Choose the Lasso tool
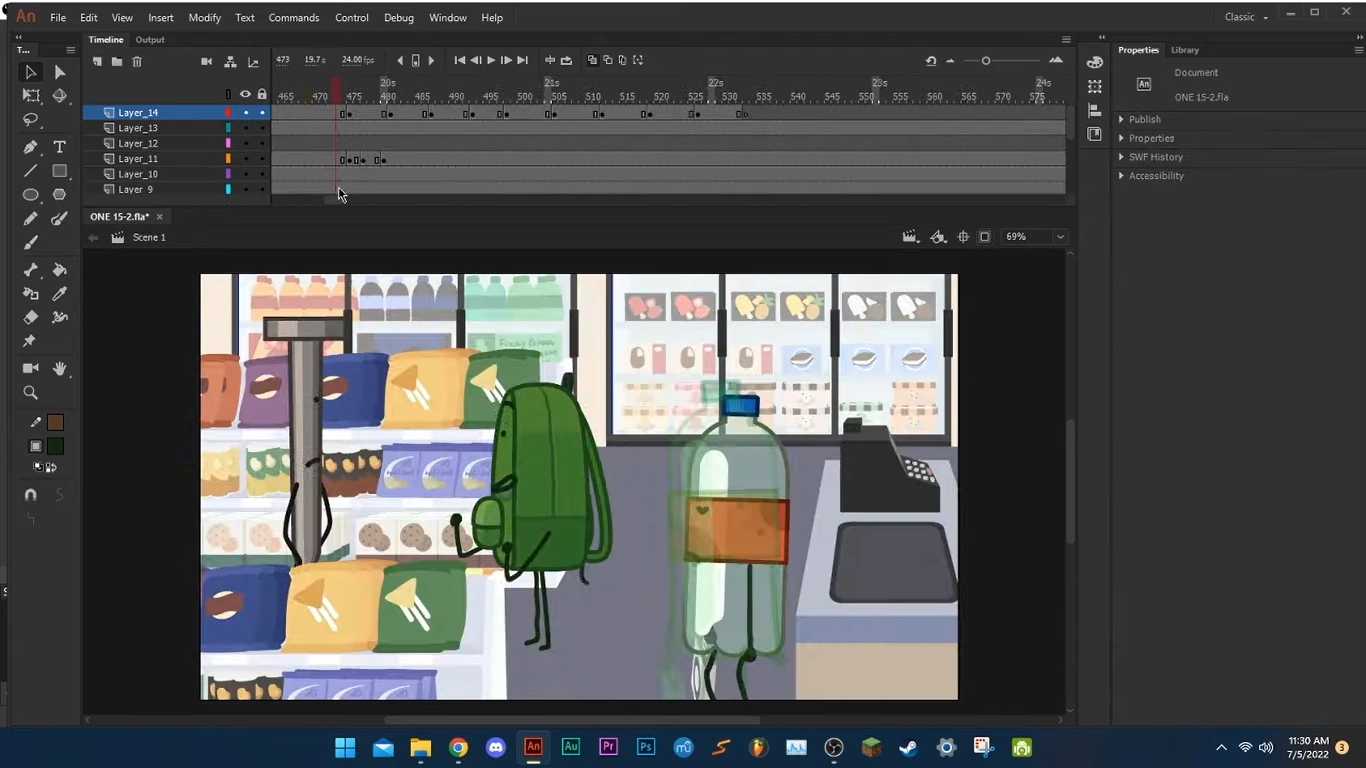 (x=30, y=120)
